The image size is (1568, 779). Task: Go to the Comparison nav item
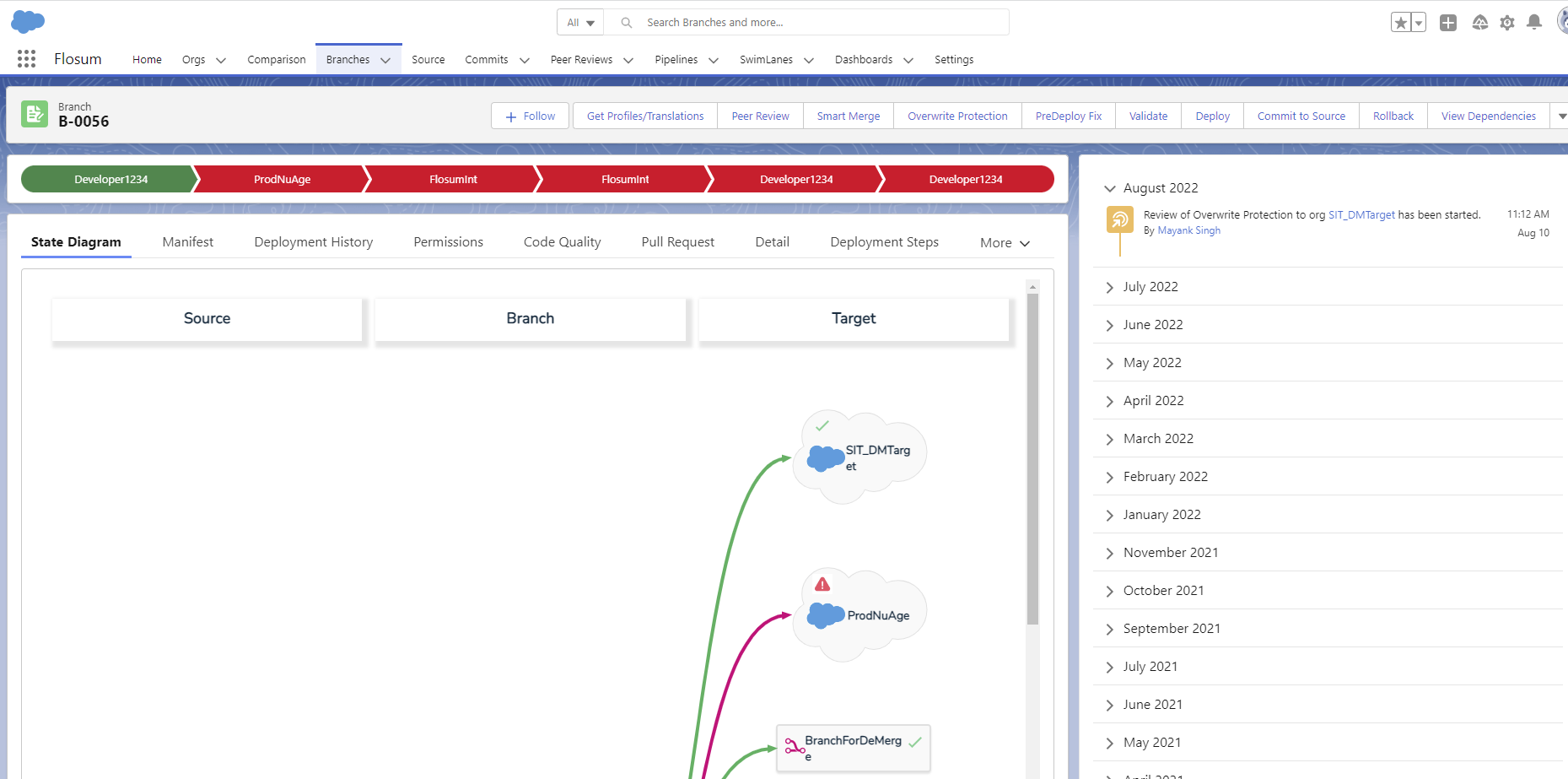[277, 60]
